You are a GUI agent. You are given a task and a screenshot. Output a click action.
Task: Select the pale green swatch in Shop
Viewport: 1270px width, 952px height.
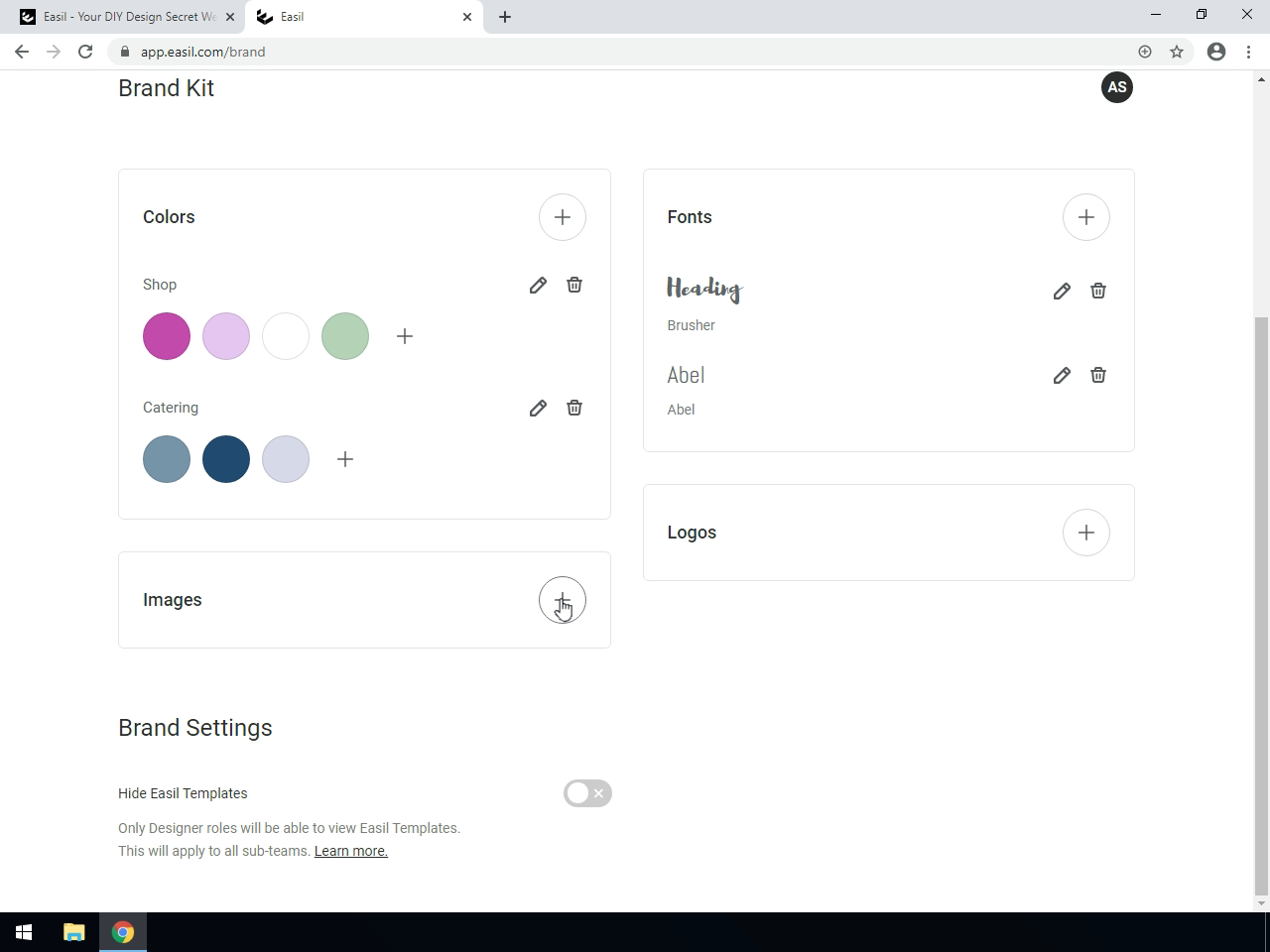point(345,336)
